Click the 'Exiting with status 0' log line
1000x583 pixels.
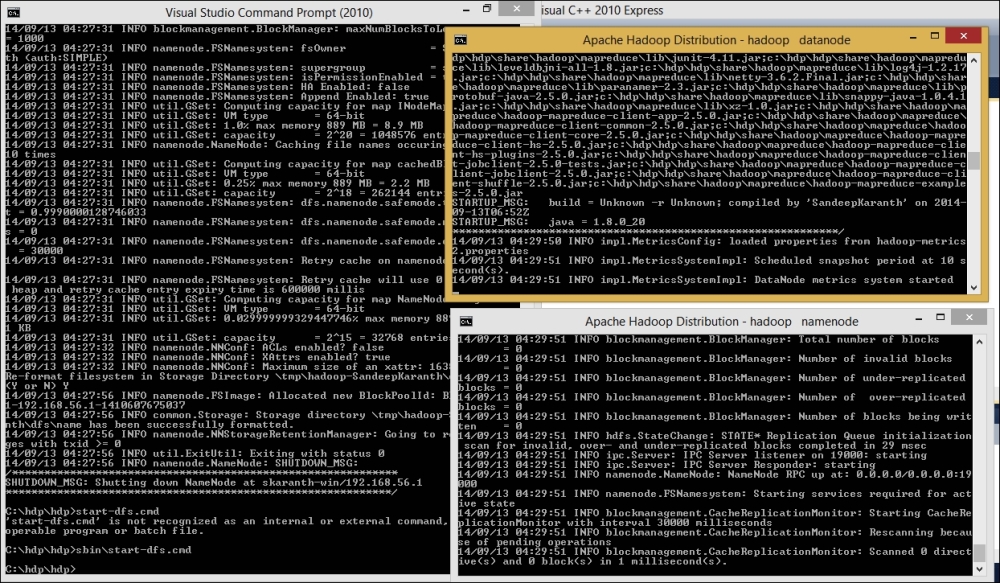(x=195, y=454)
